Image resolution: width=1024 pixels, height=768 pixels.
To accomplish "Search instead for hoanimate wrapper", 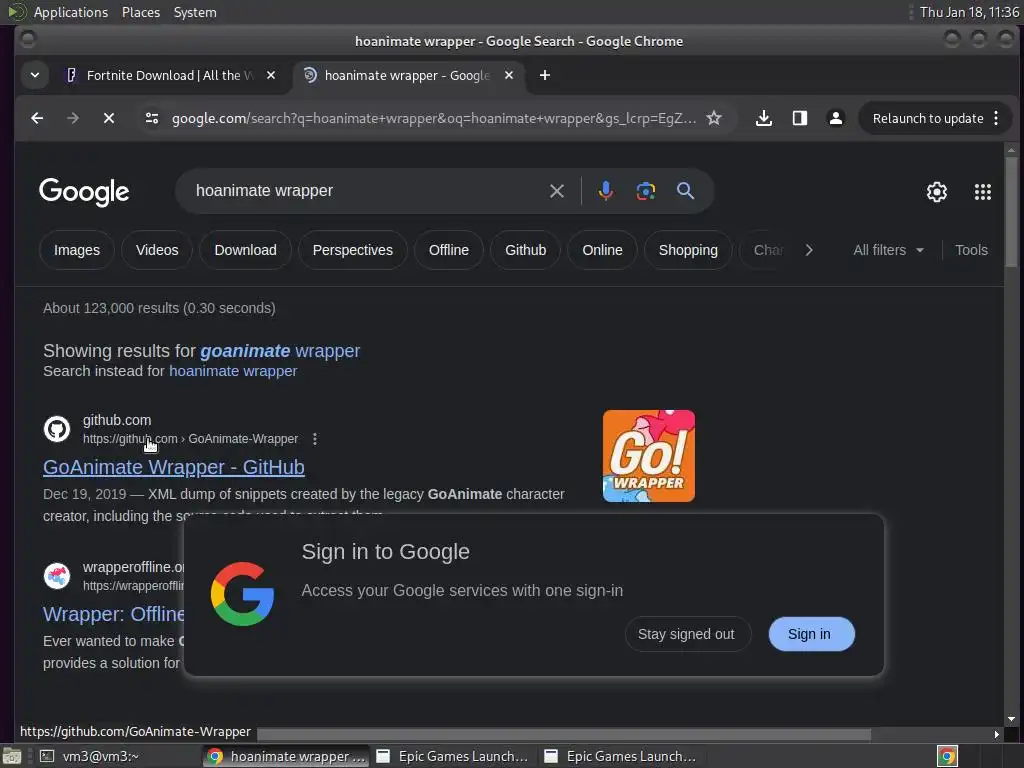I will point(233,371).
